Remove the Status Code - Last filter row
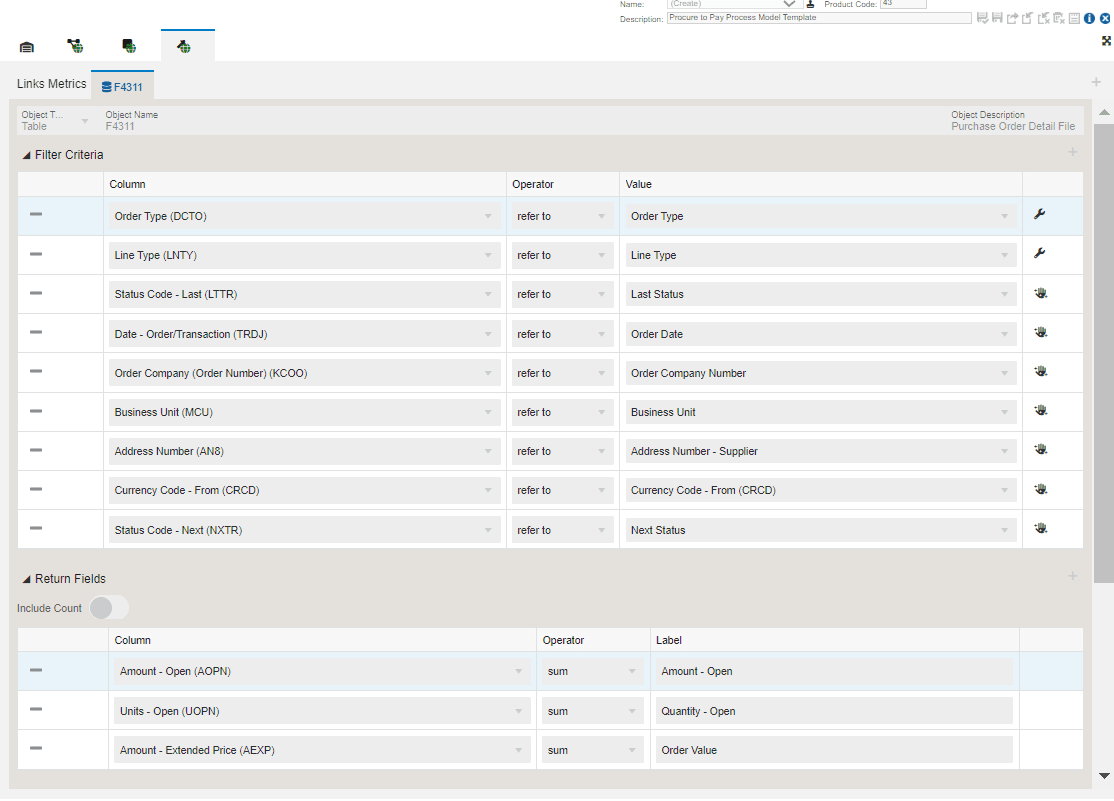The image size is (1114, 801). (x=36, y=293)
